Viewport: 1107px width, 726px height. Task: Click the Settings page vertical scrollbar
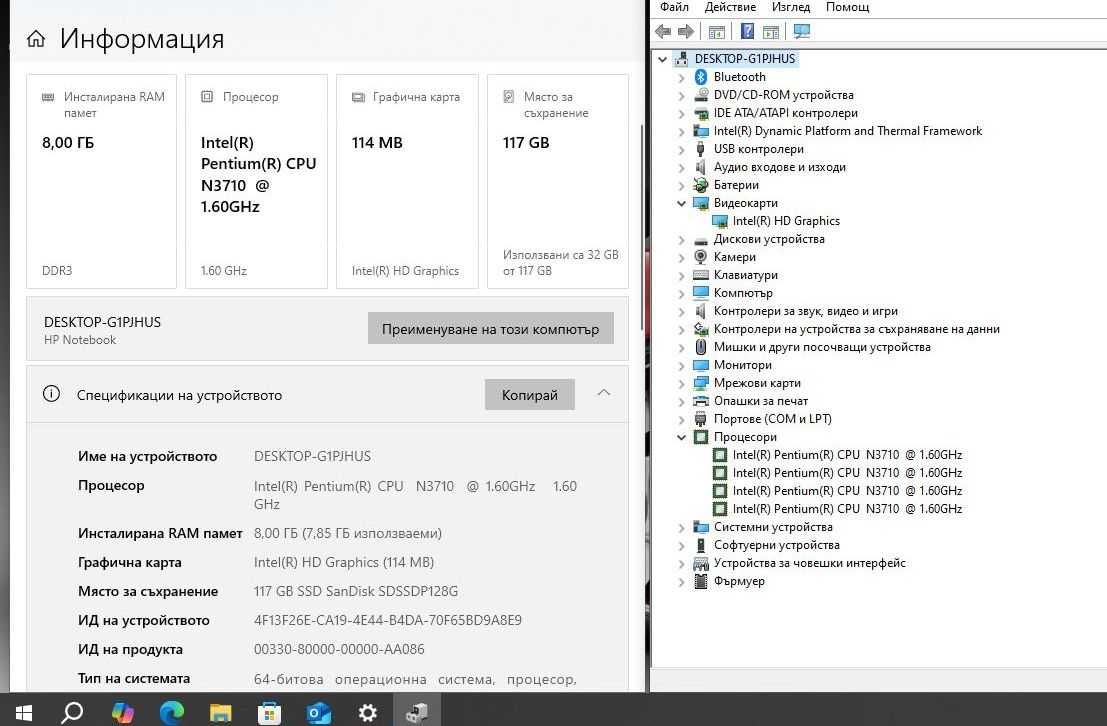pos(642,226)
